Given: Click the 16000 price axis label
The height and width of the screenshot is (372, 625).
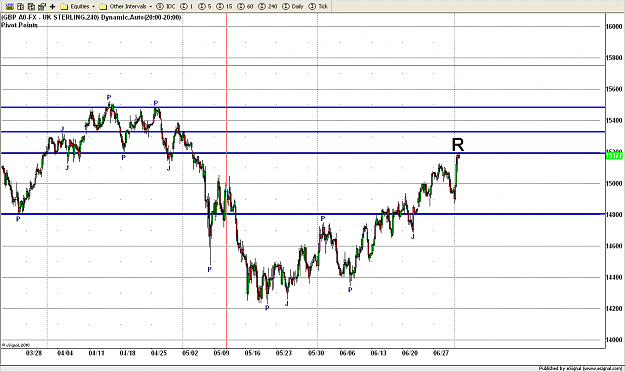Looking at the screenshot, I should point(614,26).
